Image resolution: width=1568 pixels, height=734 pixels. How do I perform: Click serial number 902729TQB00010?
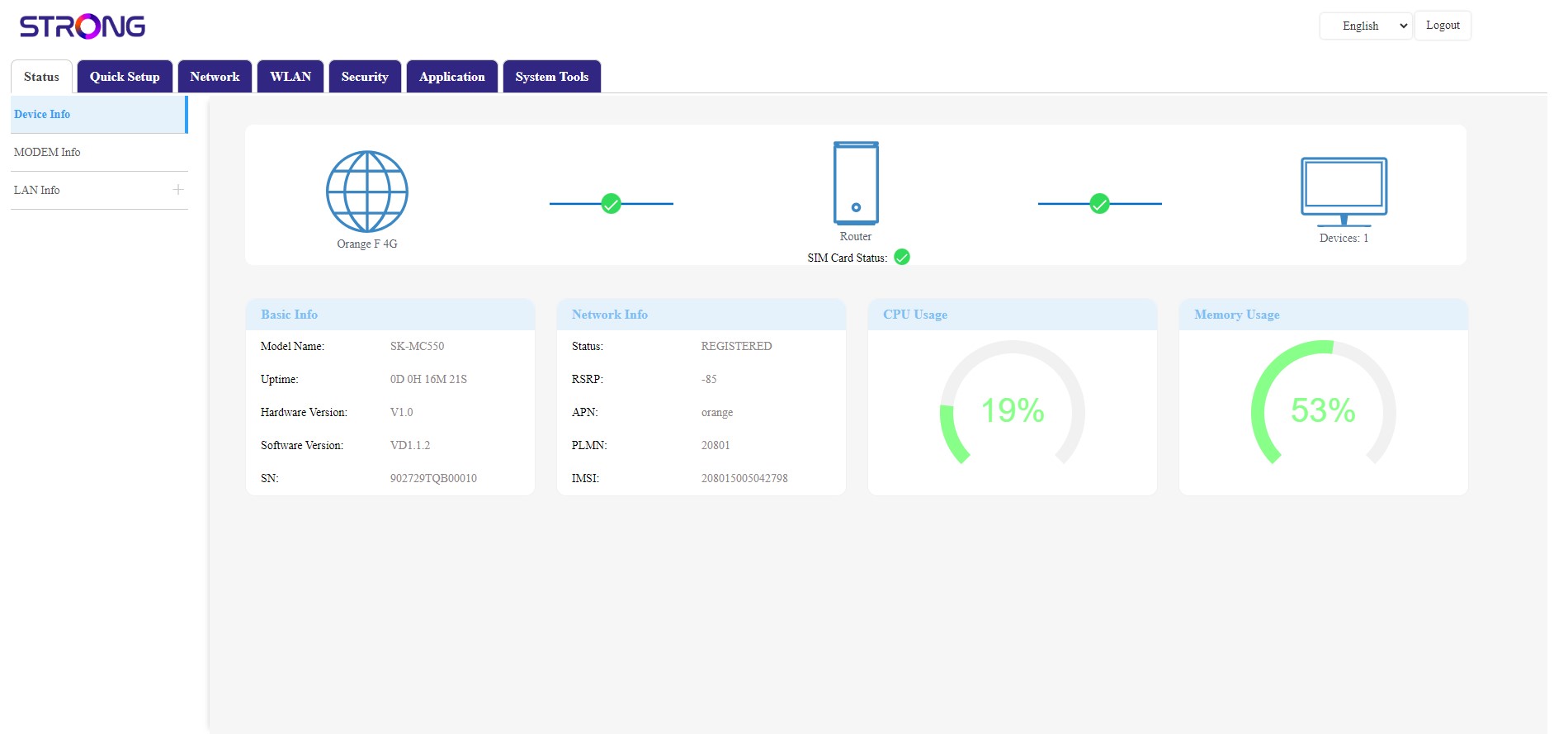click(x=433, y=479)
